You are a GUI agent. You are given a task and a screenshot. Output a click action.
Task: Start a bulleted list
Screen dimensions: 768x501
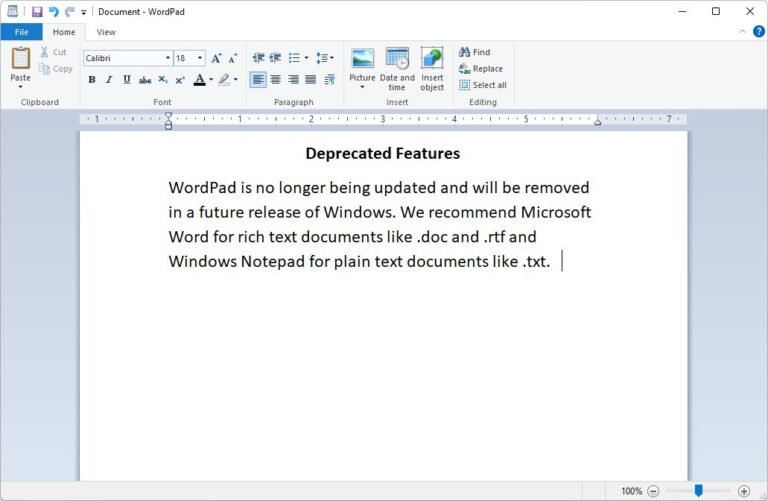tap(294, 58)
